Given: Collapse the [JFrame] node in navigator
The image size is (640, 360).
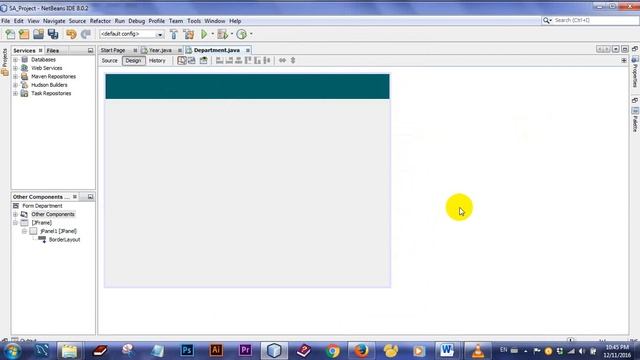Looking at the screenshot, I should [16, 223].
